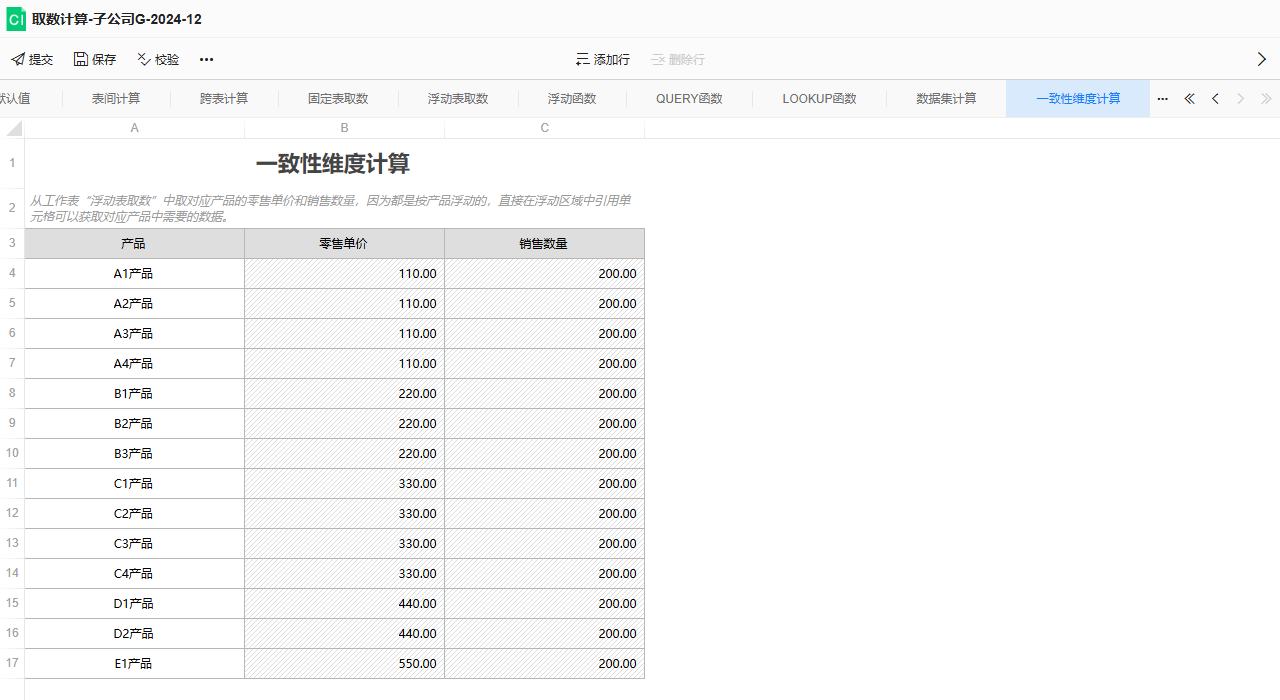Open the LOOKUP函数 sheet tab
Viewport: 1280px width, 700px height.
click(819, 99)
